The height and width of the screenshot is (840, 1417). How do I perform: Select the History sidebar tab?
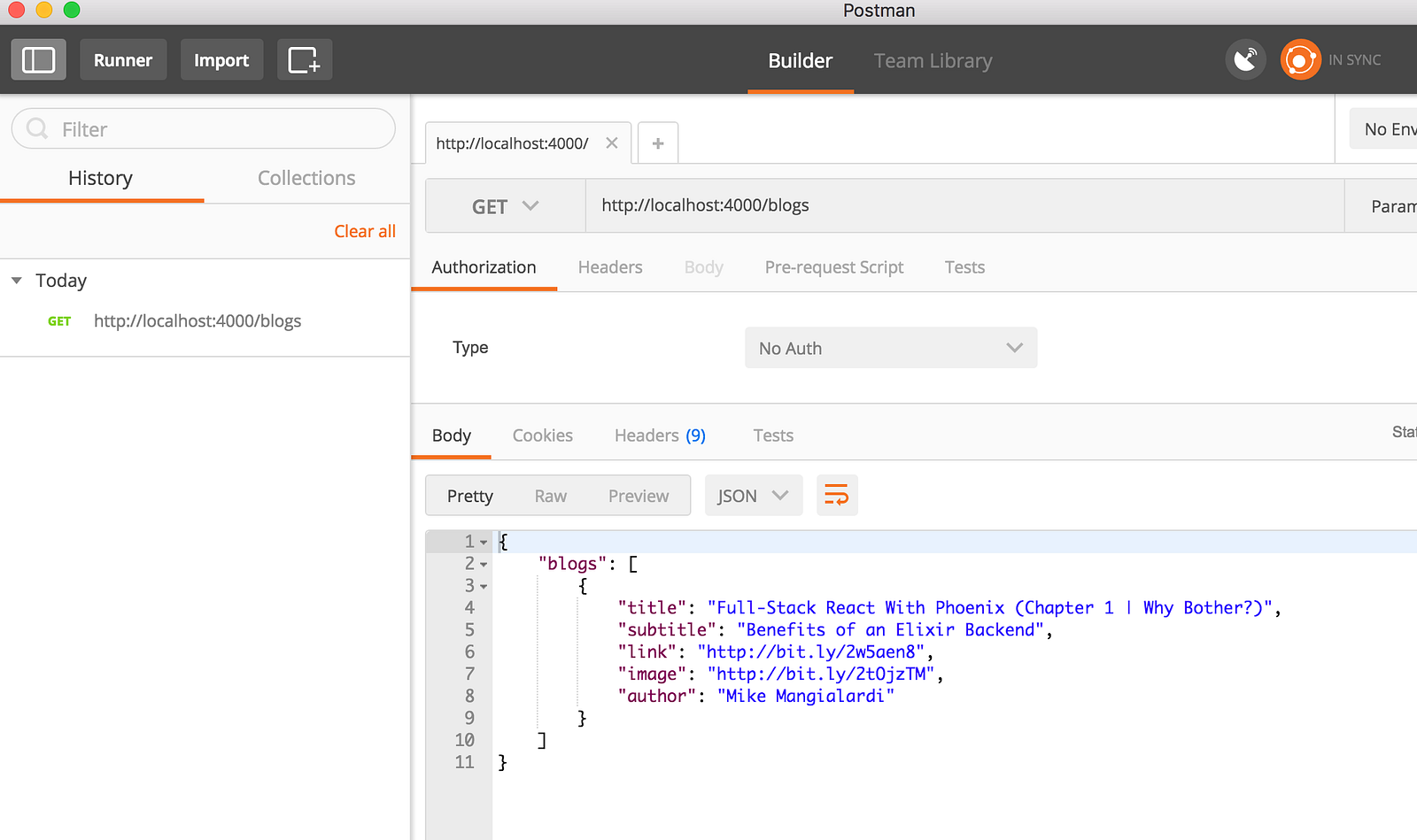click(x=101, y=178)
